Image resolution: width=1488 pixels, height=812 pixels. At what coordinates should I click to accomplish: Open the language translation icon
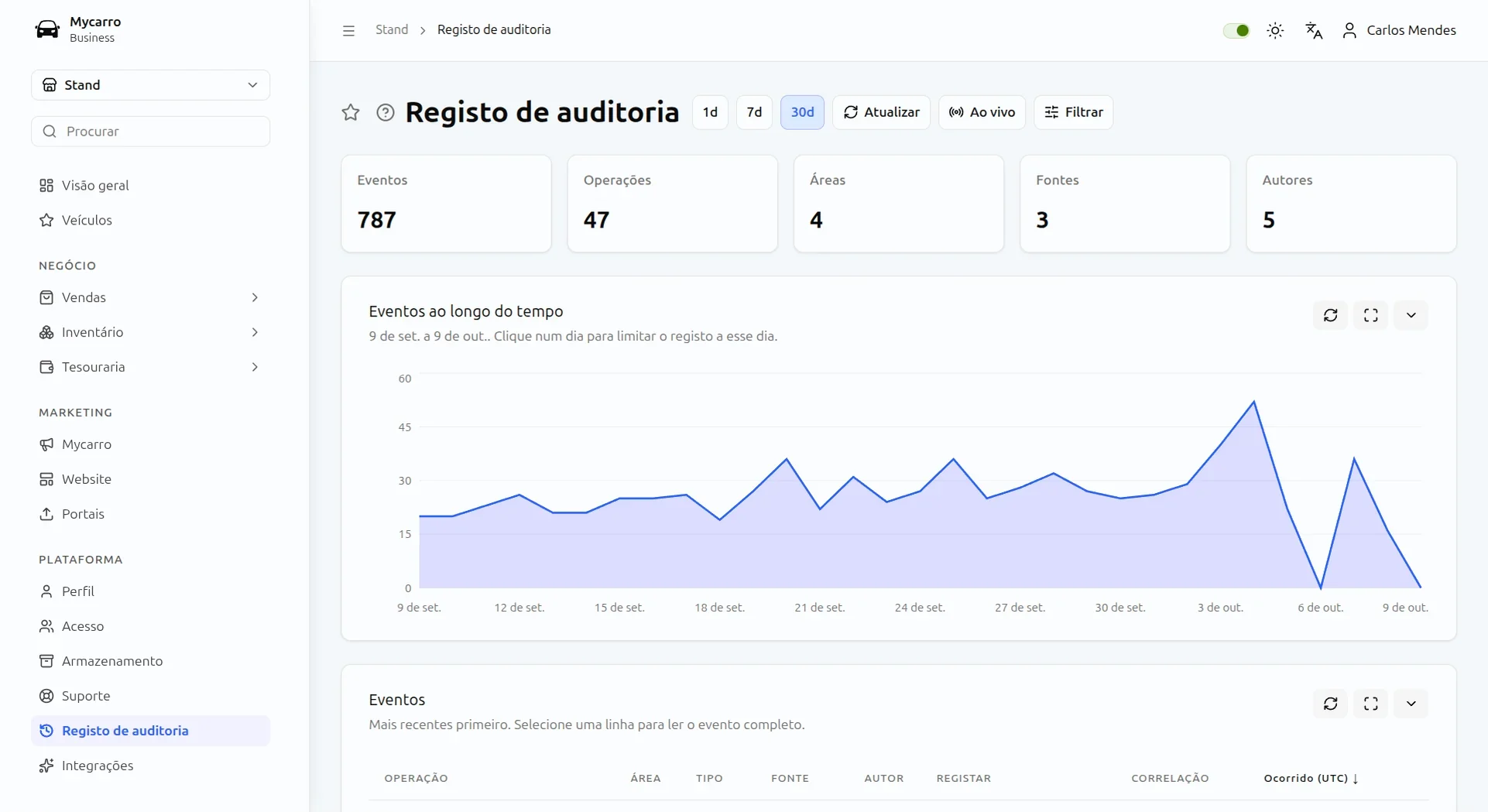tap(1314, 30)
